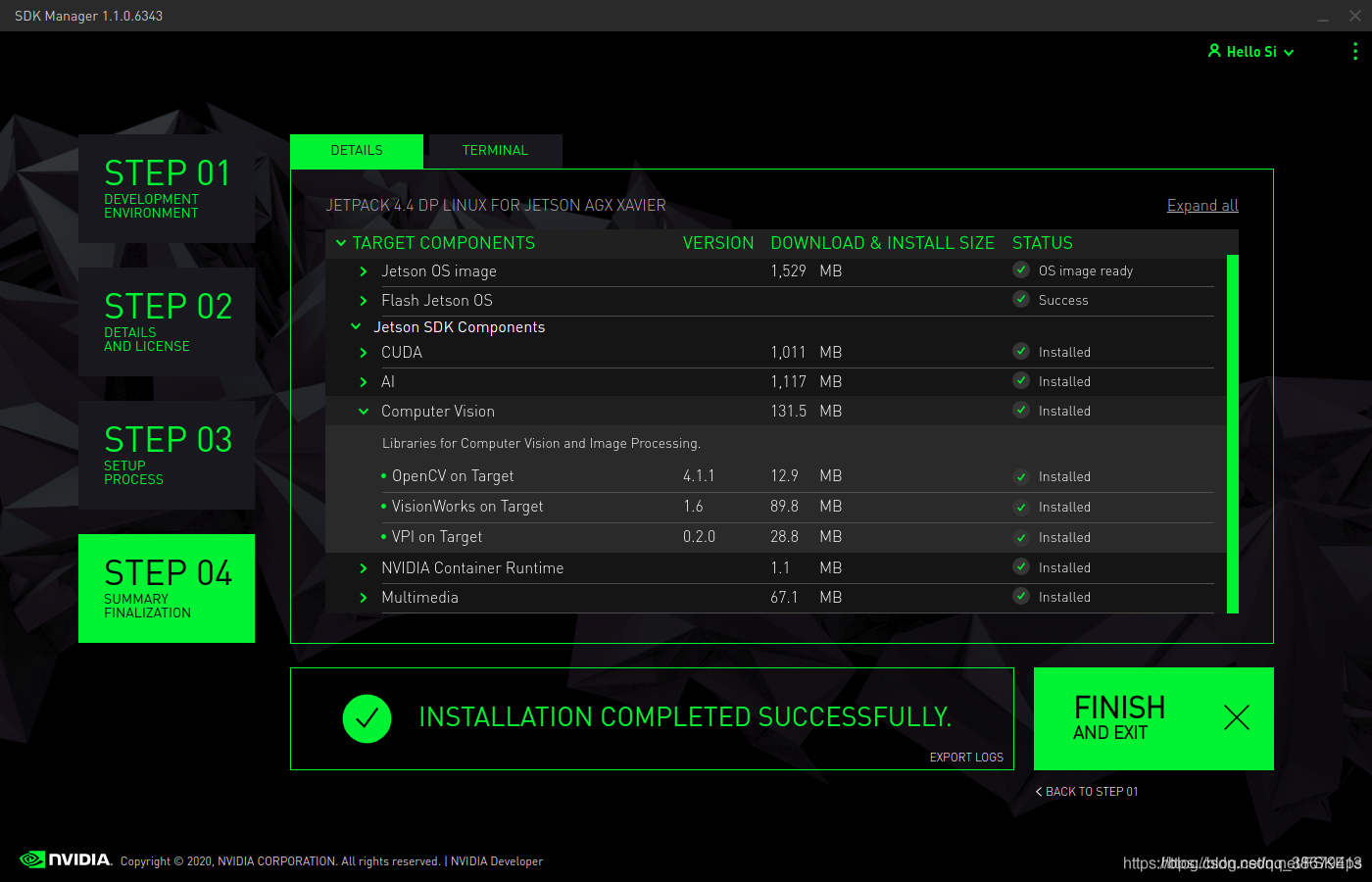The image size is (1372, 882).
Task: Click the bullet dot beside VisionWorks on Target
Action: pyautogui.click(x=384, y=507)
